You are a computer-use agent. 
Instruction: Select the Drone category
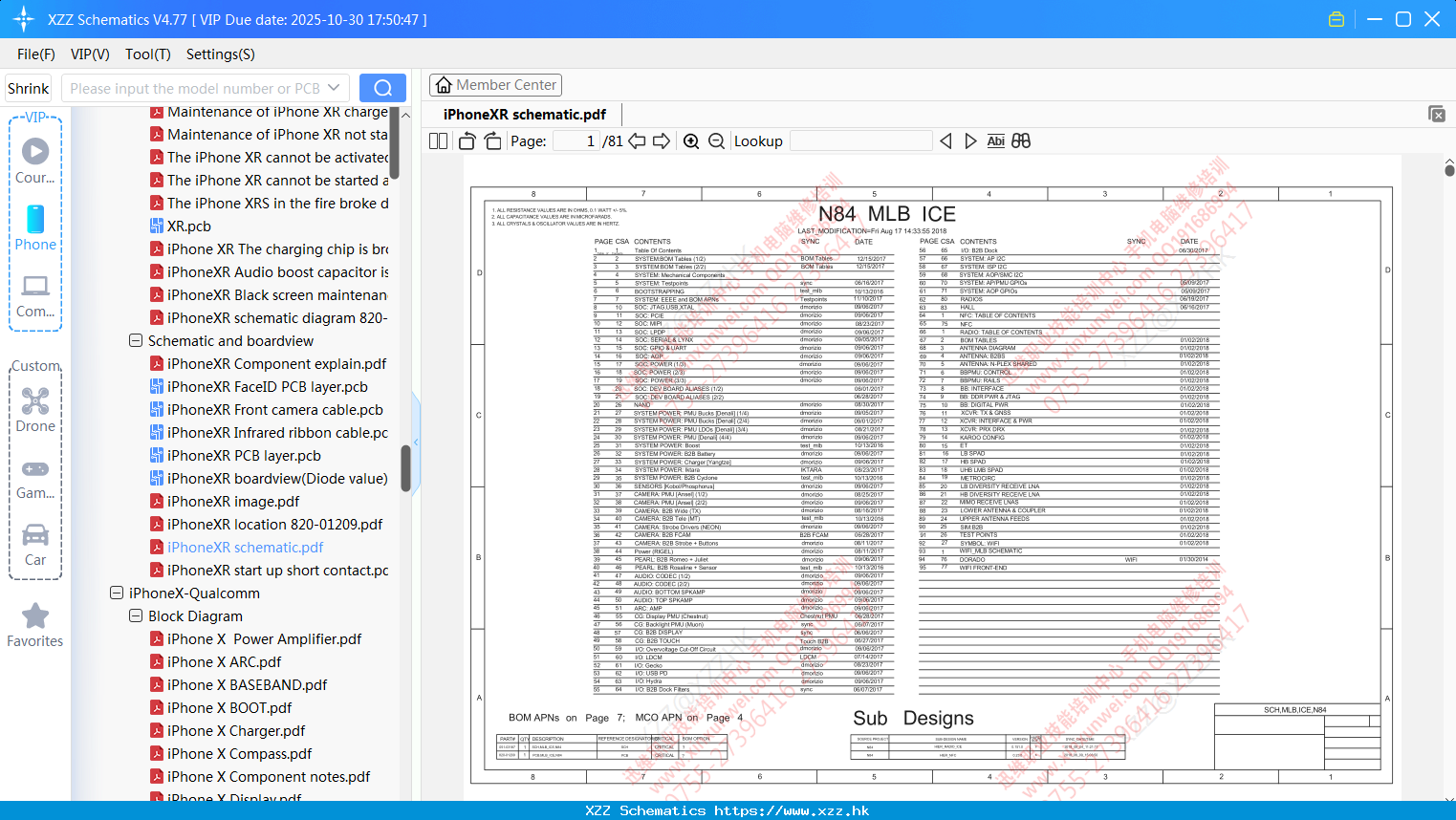35,411
